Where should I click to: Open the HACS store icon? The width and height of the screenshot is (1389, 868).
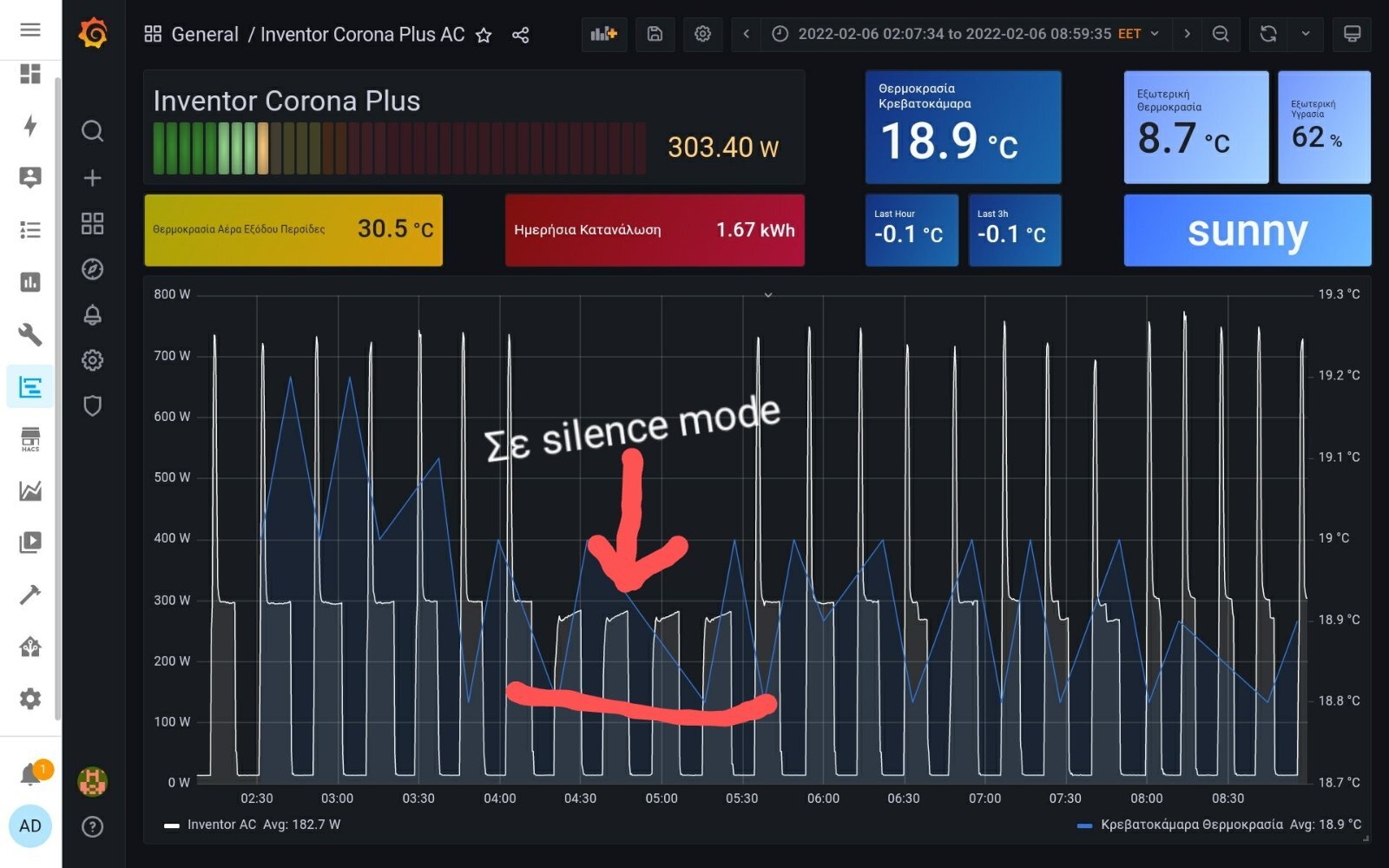(30, 438)
